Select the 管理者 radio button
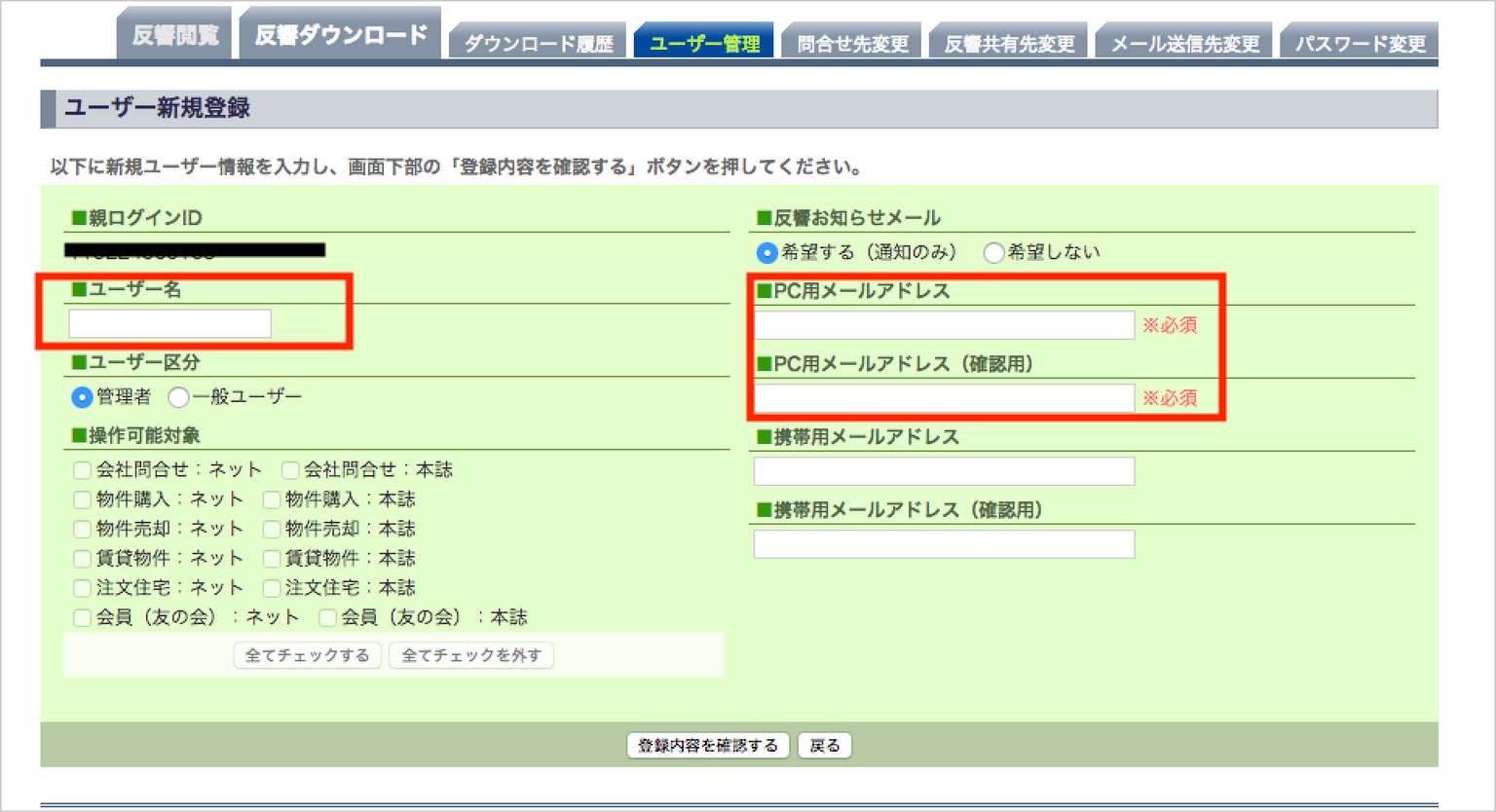 click(82, 397)
